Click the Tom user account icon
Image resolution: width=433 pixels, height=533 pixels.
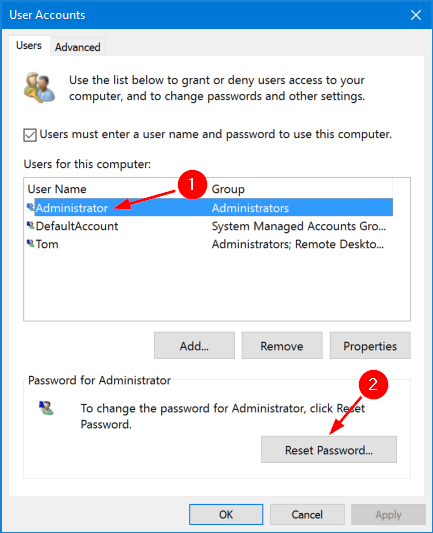pos(31,243)
